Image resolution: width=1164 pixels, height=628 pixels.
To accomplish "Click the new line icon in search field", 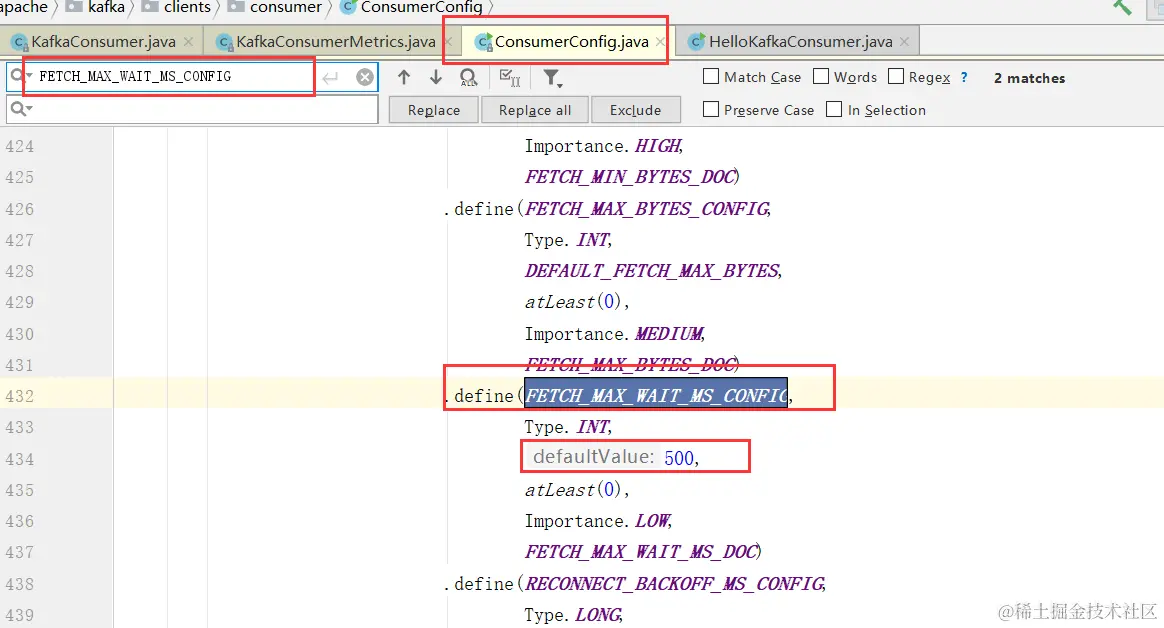I will (x=330, y=77).
